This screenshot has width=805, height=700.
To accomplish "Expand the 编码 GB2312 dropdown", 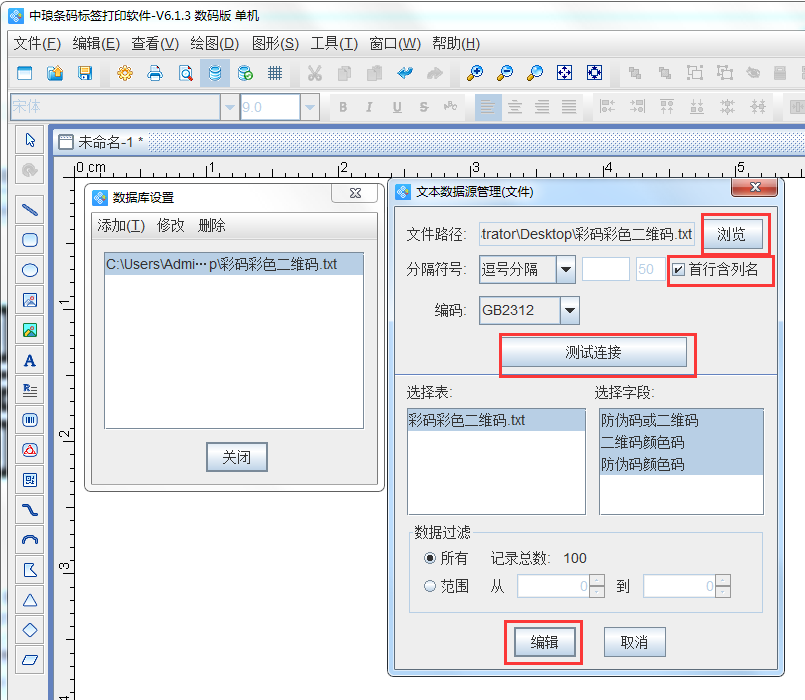I will 570,311.
